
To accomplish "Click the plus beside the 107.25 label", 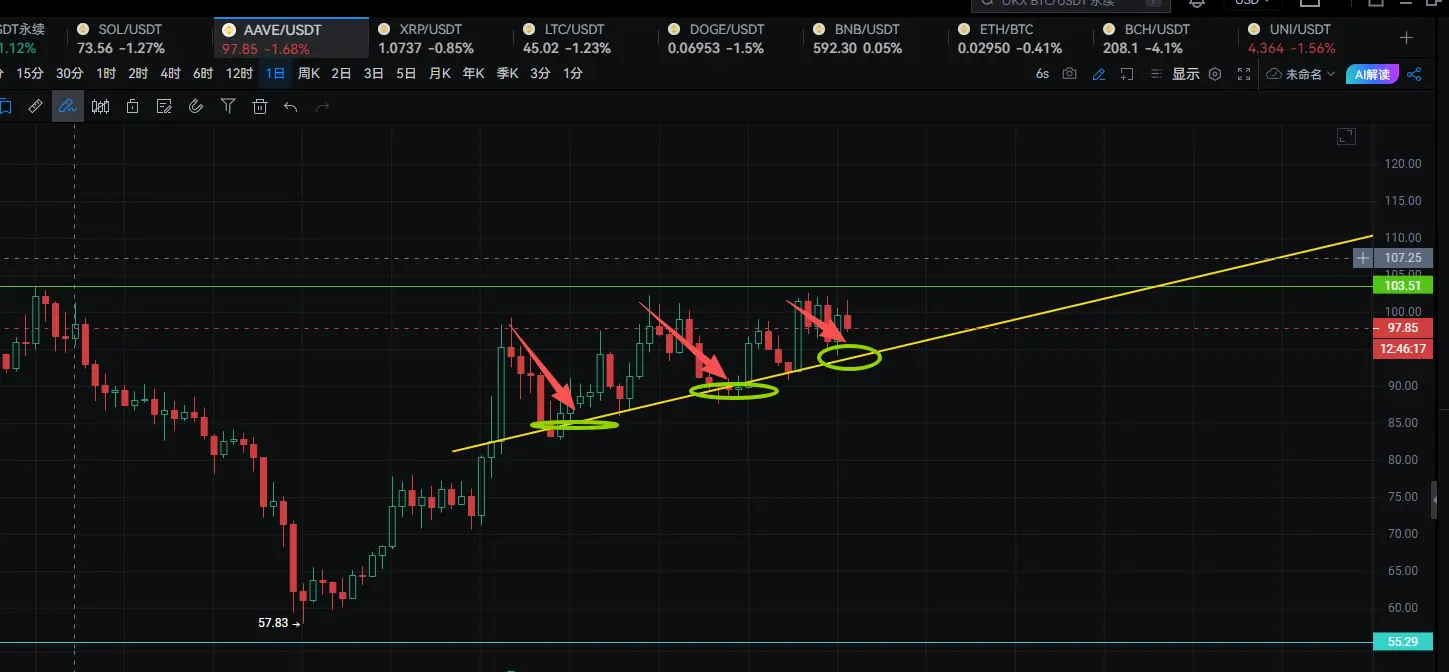I will tap(1363, 258).
